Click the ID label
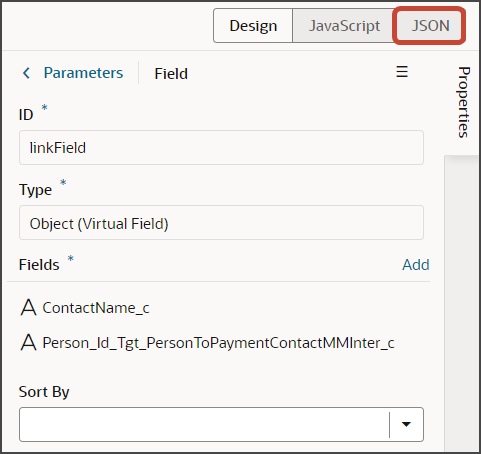The height and width of the screenshot is (454, 481). point(26,115)
